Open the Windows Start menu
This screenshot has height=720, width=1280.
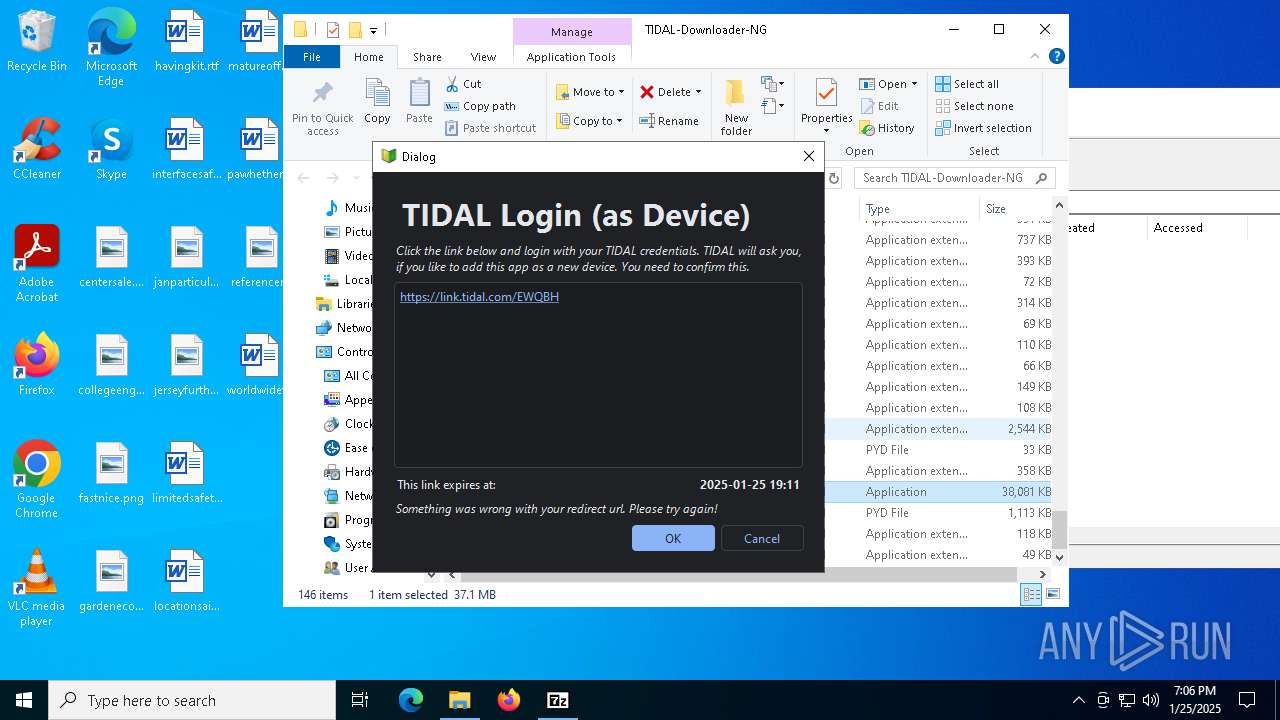pos(24,700)
